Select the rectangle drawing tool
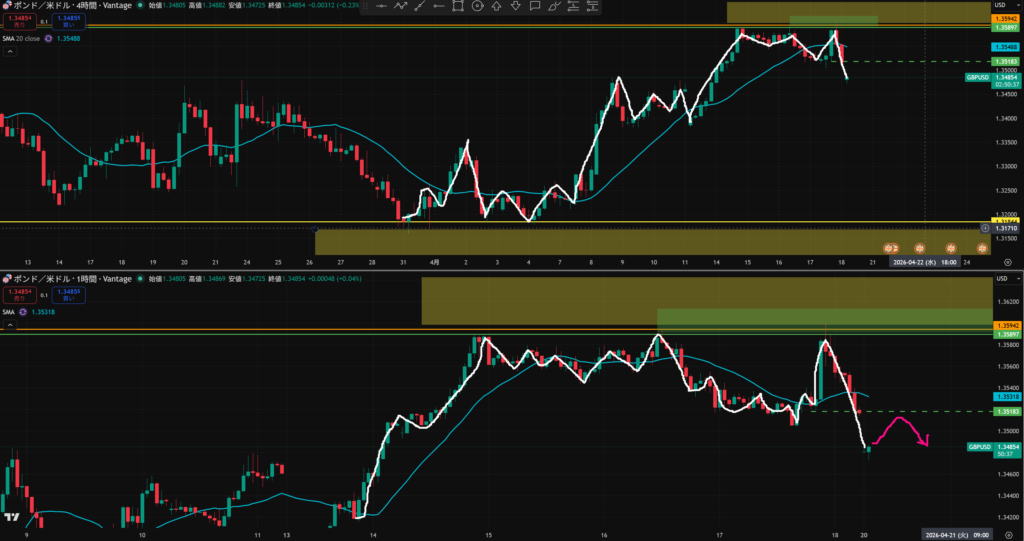This screenshot has height=541, width=1024. [458, 6]
